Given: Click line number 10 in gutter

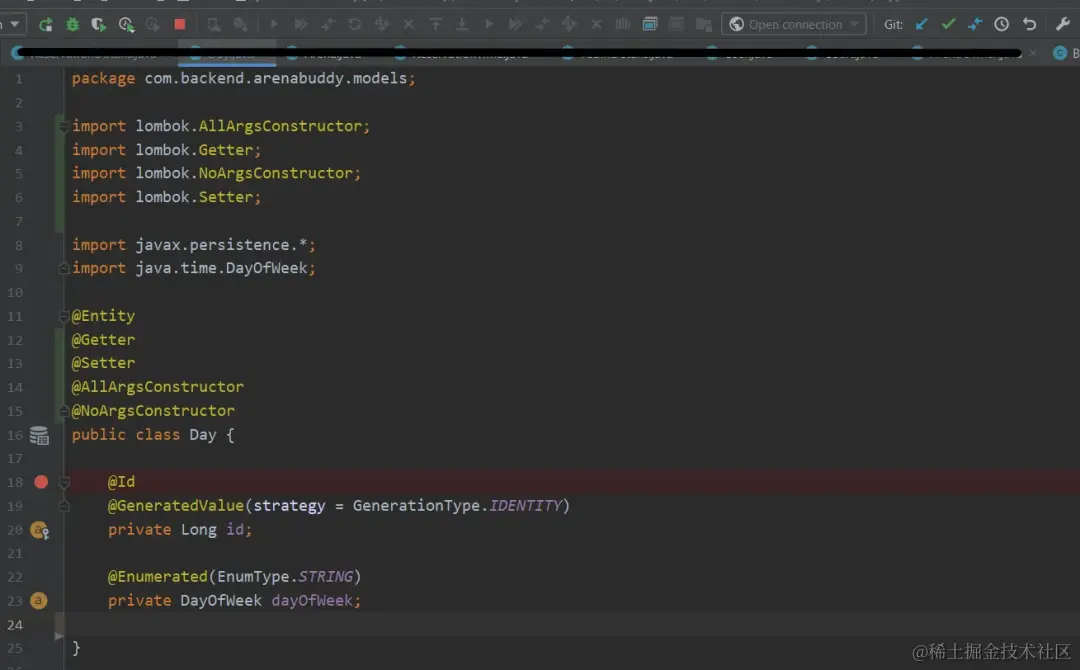Looking at the screenshot, I should [15, 293].
